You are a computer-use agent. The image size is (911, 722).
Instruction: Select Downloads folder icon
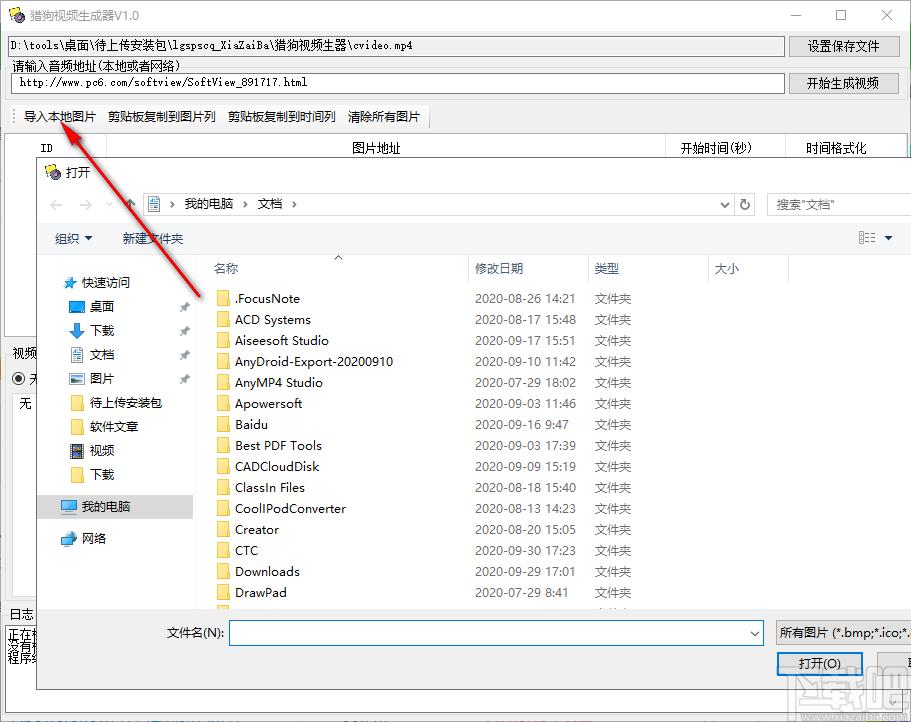tap(223, 571)
